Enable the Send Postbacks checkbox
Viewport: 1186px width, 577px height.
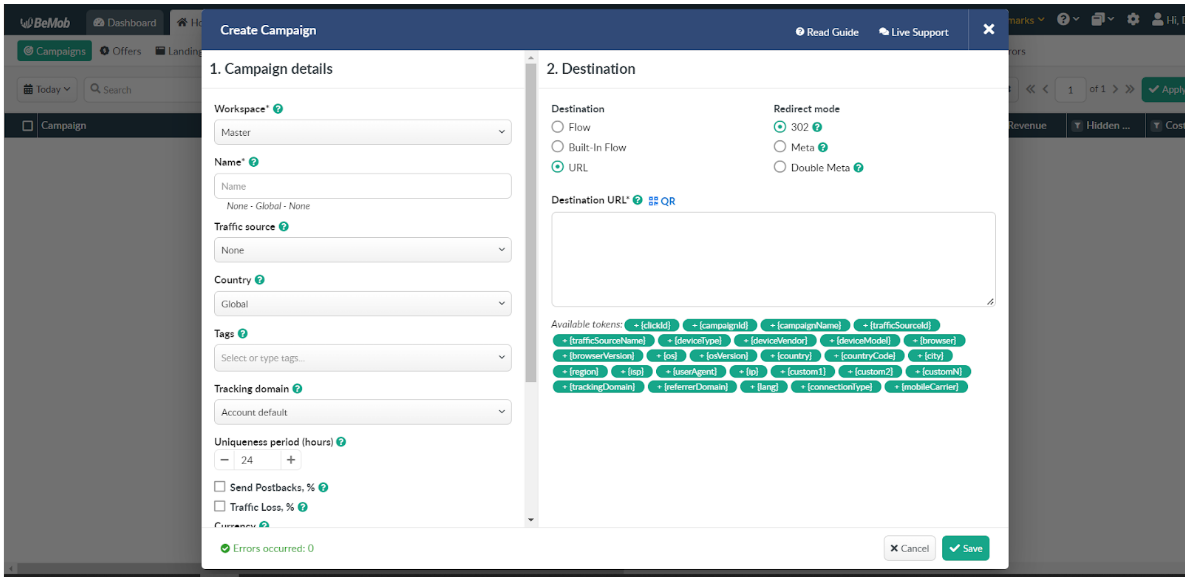220,487
